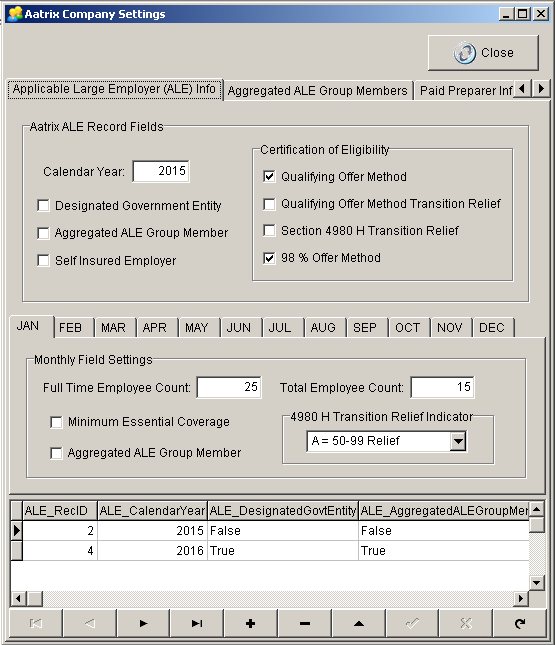Select the DEC month tab
This screenshot has width=555, height=645.
pyautogui.click(x=492, y=328)
